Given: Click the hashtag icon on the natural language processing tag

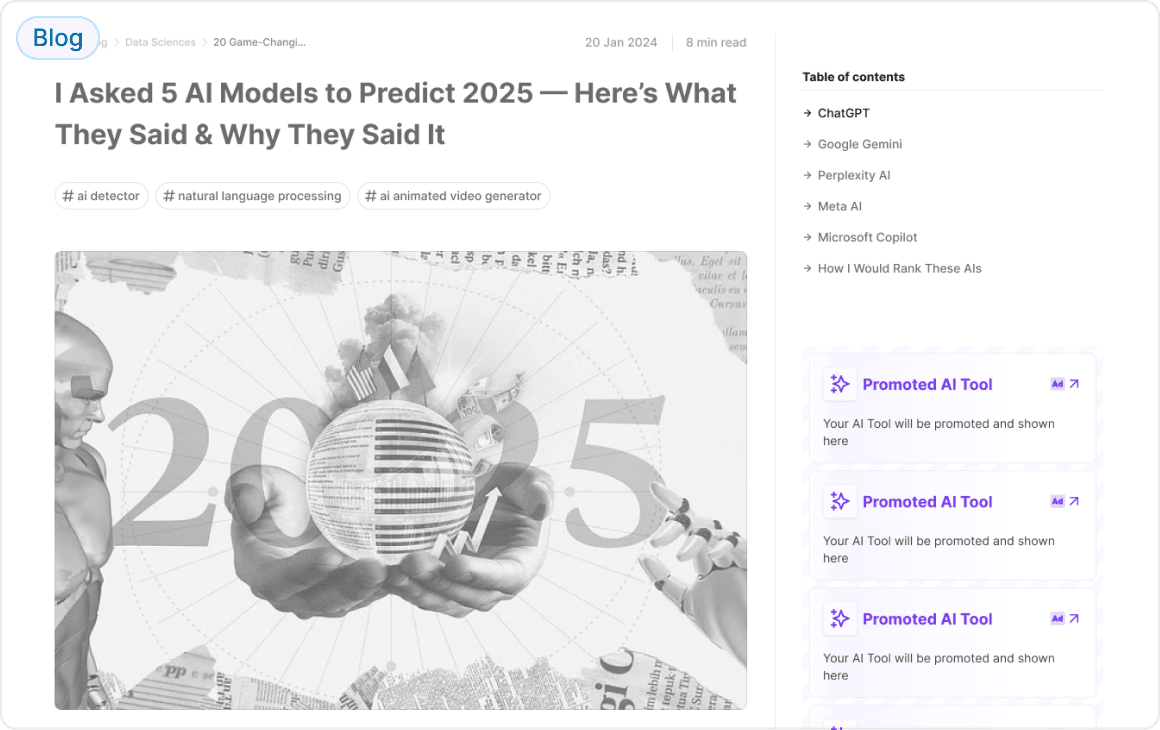Looking at the screenshot, I should click(170, 196).
